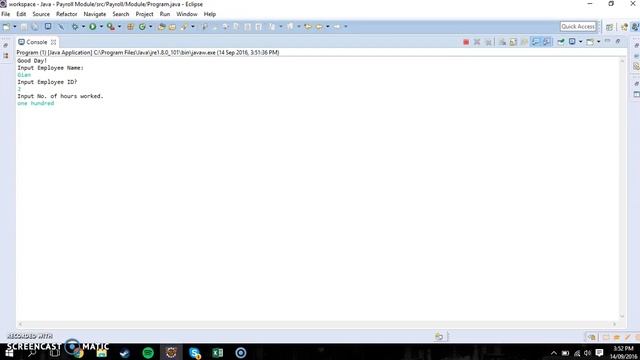Open the Search menu
This screenshot has width=640, height=360.
[x=121, y=14]
